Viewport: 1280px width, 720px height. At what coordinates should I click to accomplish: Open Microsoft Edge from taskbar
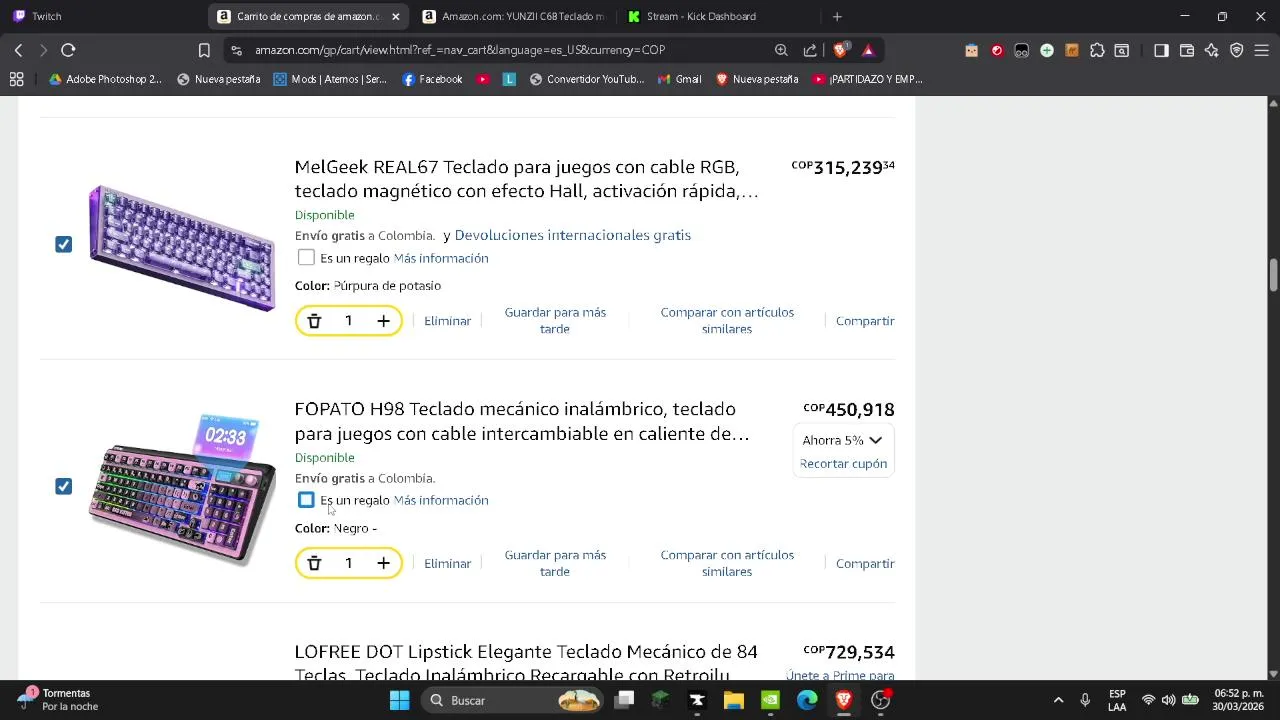[x=807, y=700]
